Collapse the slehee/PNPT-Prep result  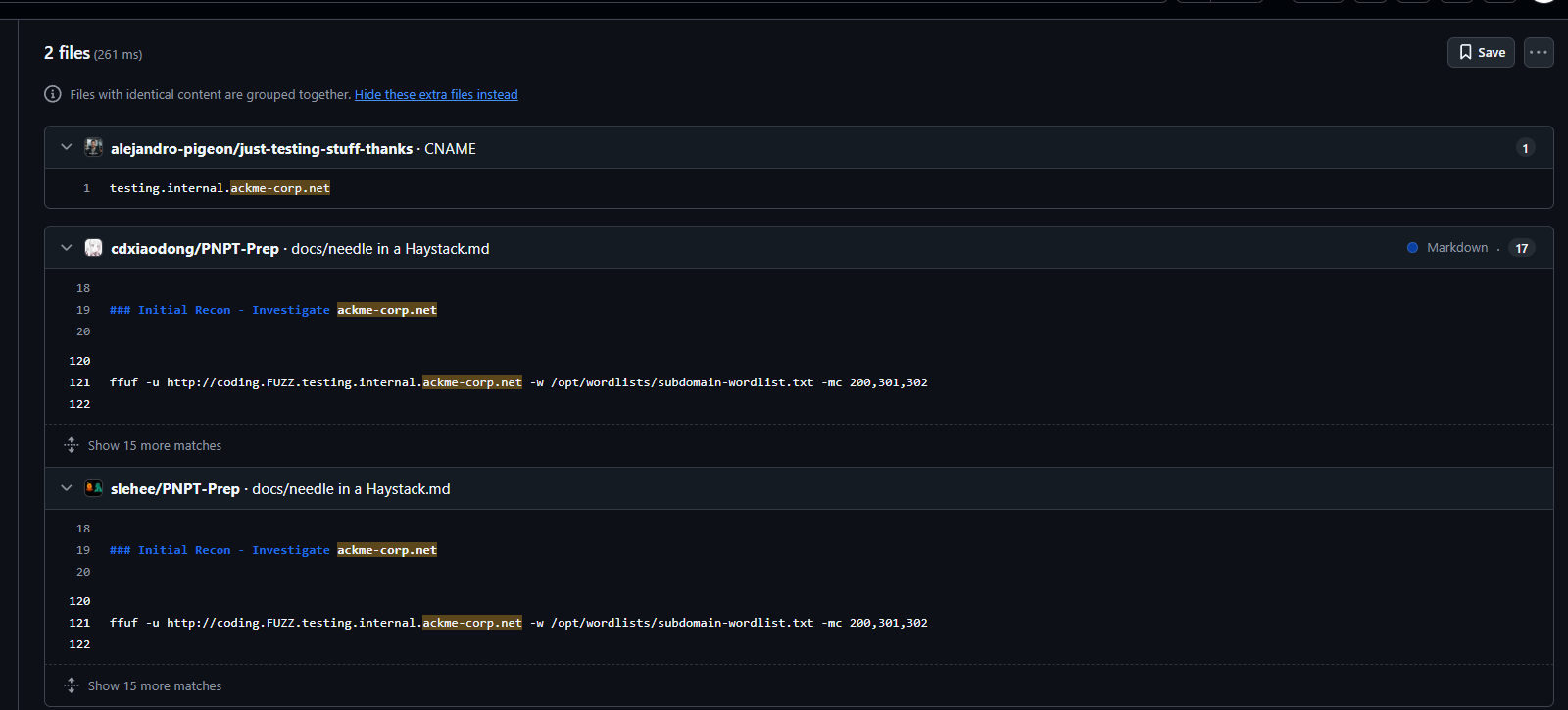pos(67,488)
